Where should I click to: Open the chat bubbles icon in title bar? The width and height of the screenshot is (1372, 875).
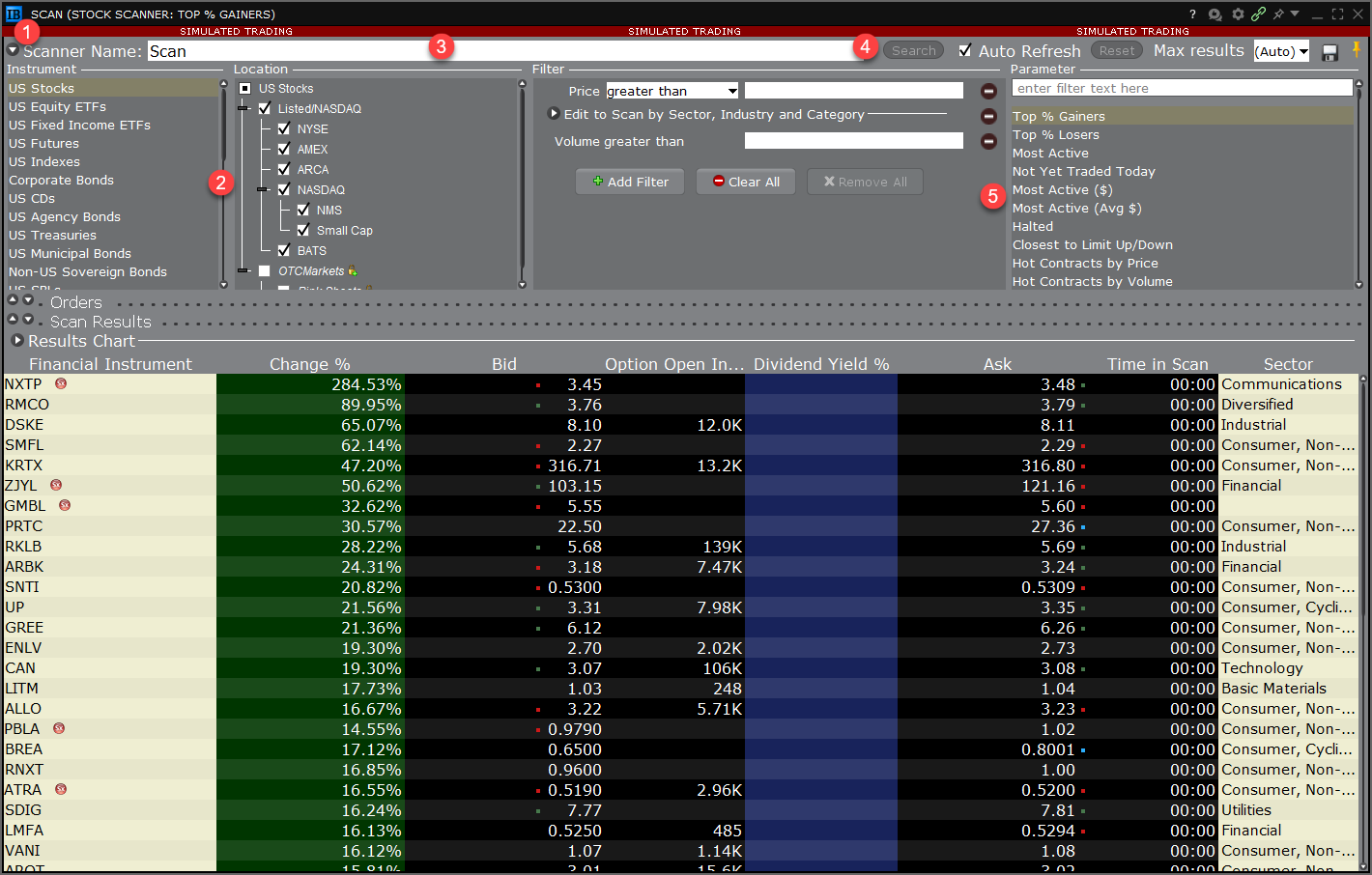click(1215, 14)
